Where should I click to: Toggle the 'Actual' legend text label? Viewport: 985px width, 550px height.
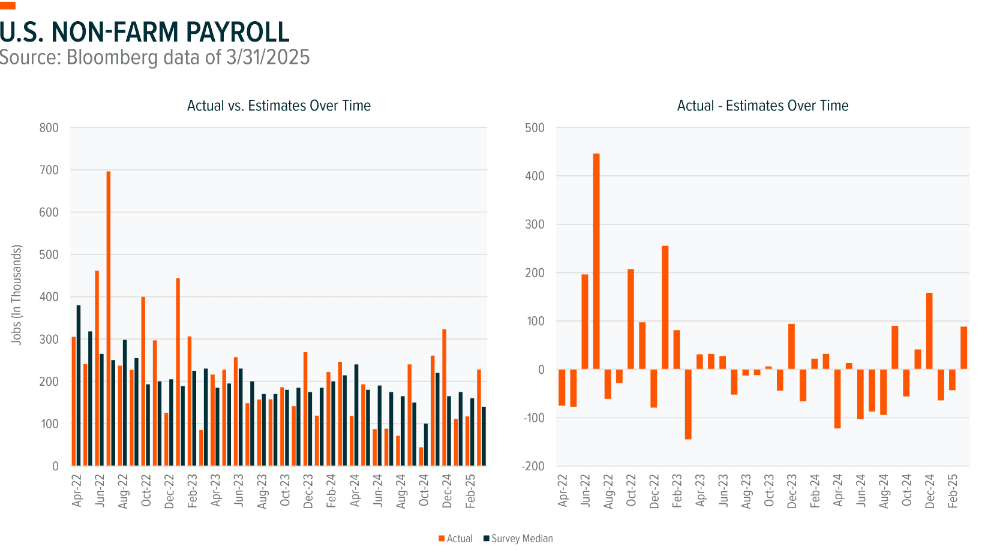coord(460,538)
